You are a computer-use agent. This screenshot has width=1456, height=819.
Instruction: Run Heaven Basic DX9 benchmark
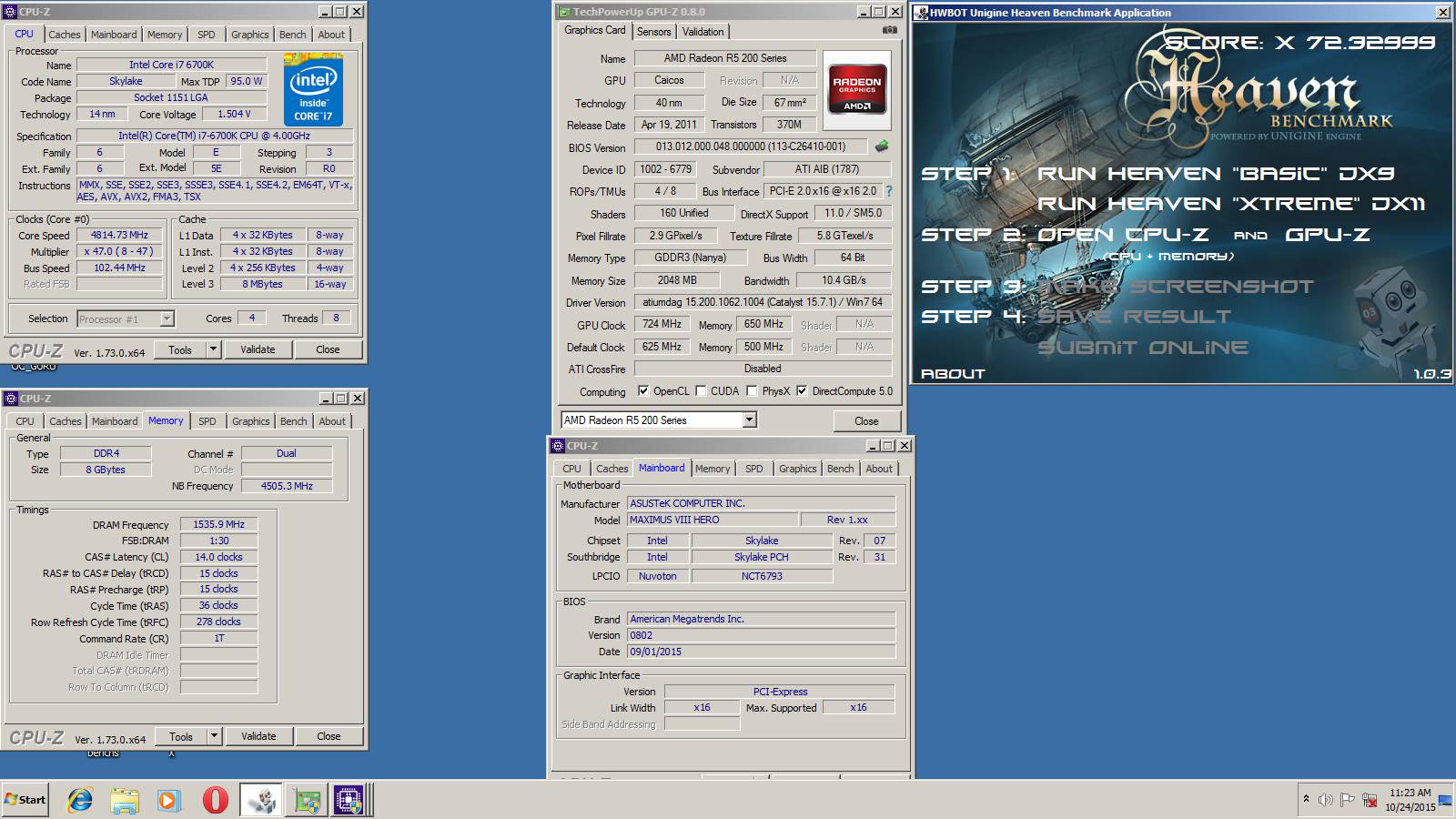[x=1216, y=174]
